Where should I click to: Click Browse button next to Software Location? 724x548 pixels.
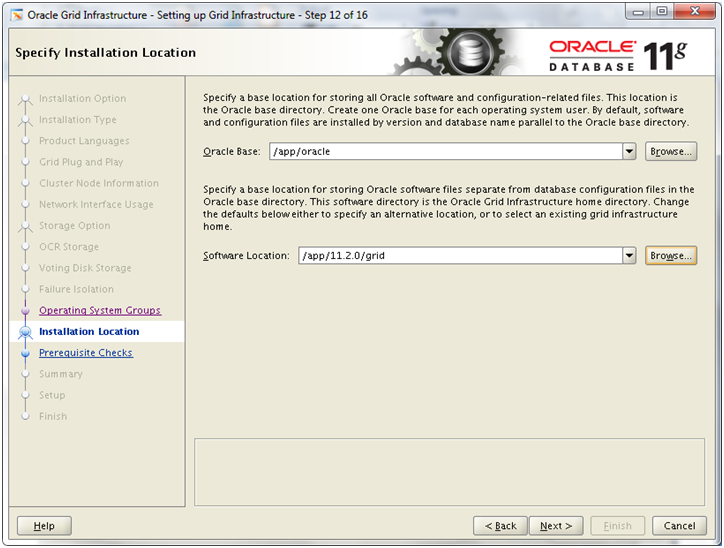tap(670, 256)
